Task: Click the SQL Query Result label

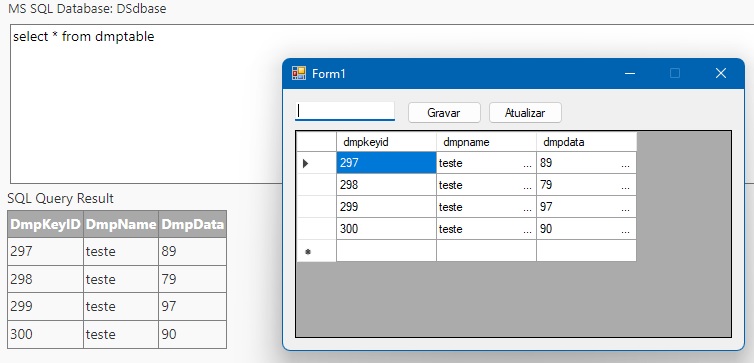Action: pyautogui.click(x=61, y=199)
